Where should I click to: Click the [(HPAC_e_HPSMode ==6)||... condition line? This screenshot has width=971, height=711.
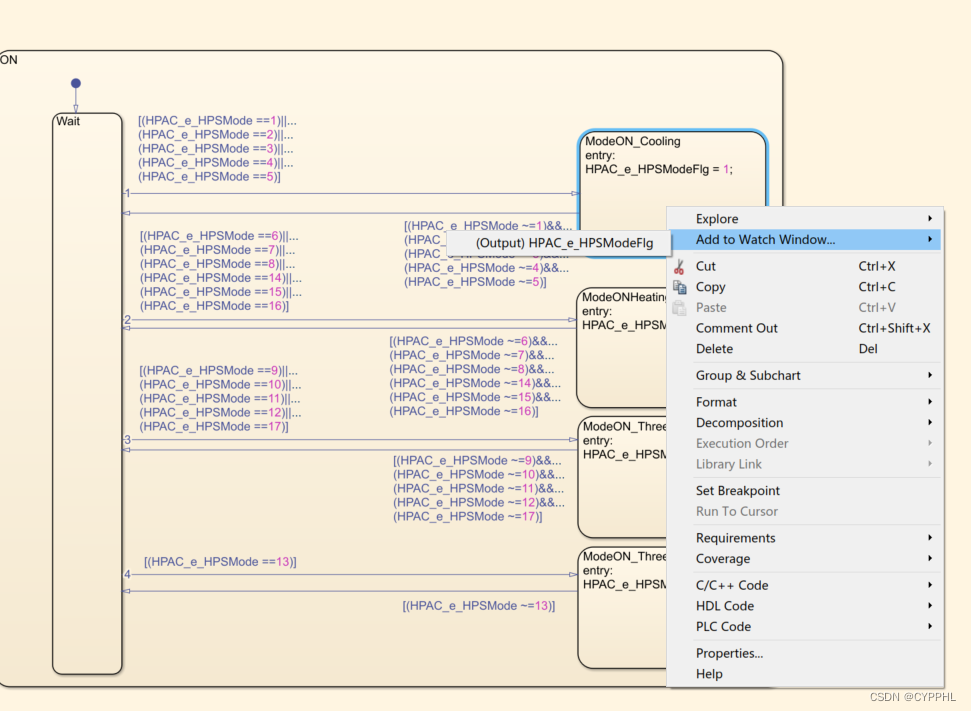tap(219, 236)
